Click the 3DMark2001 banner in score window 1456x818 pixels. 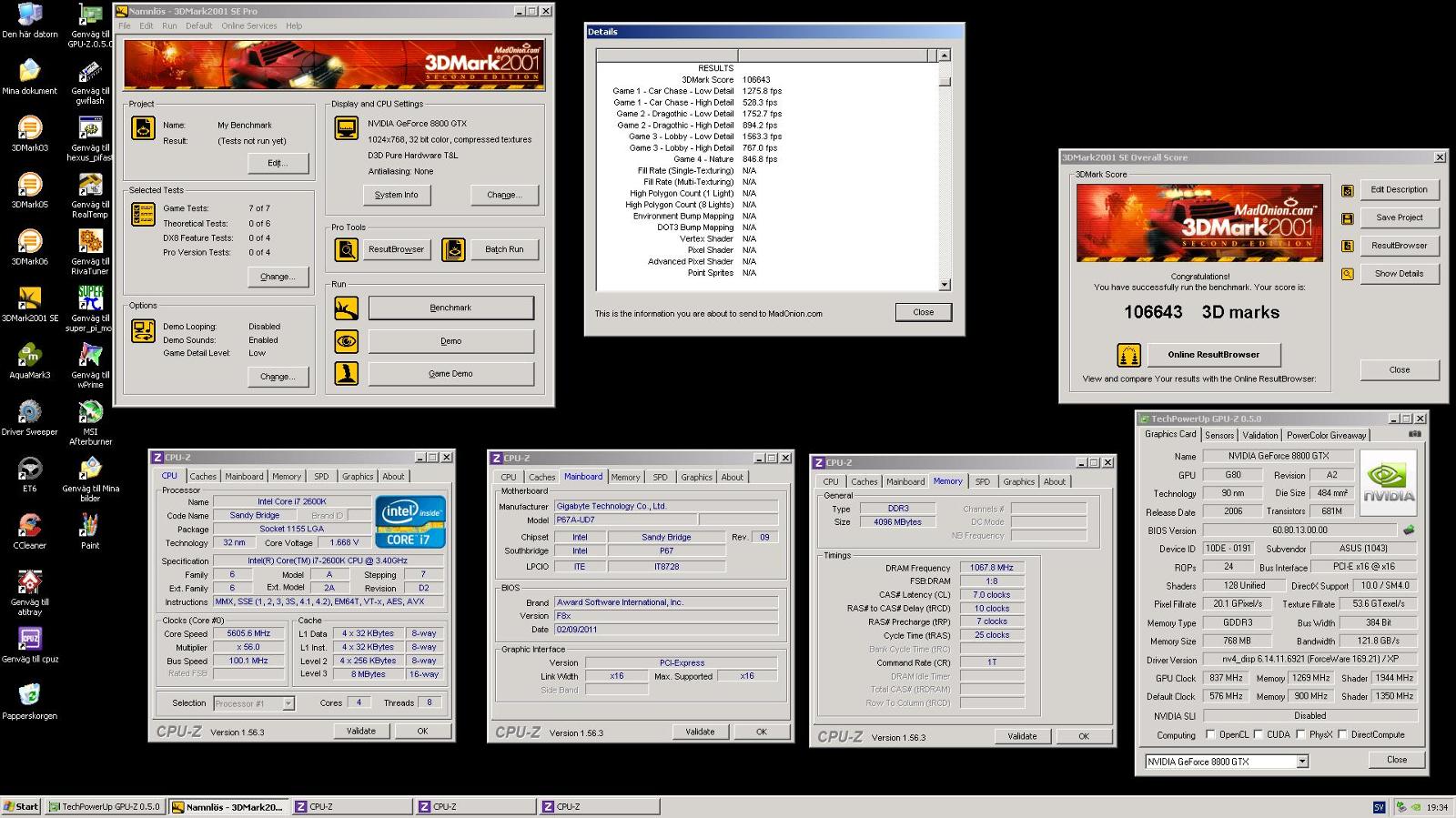tap(1198, 223)
